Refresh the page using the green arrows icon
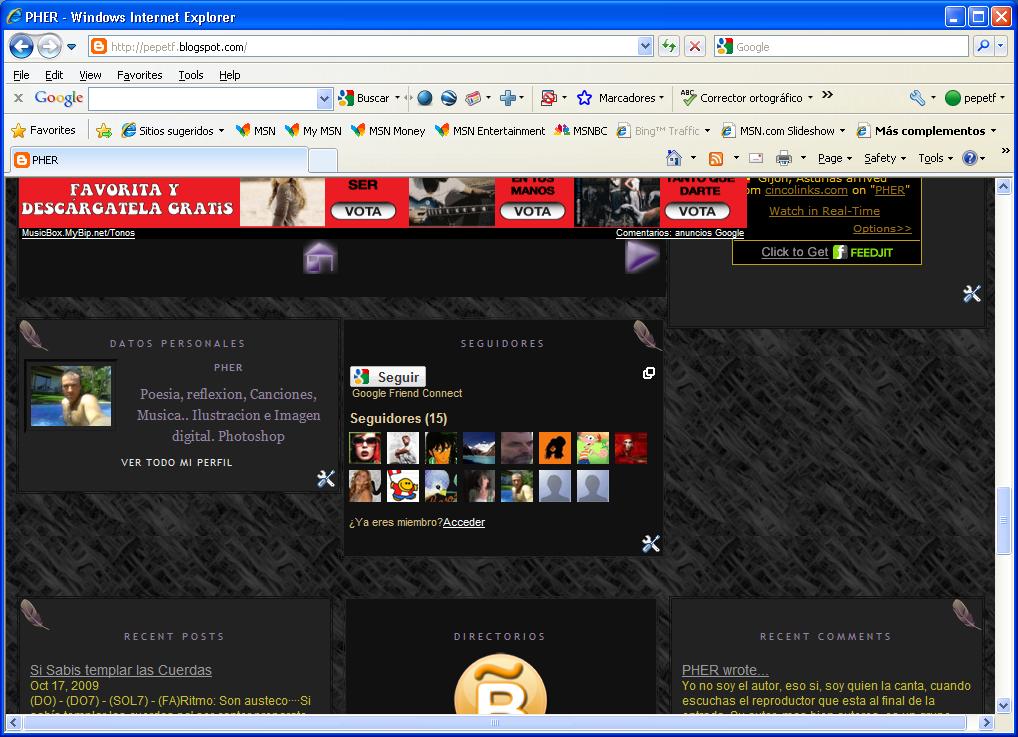This screenshot has width=1018, height=737. point(669,46)
